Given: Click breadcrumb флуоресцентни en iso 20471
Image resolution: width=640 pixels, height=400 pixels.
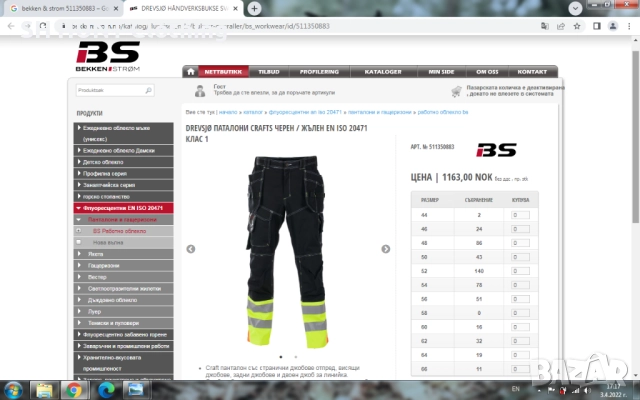Looking at the screenshot, I should click(x=305, y=112).
